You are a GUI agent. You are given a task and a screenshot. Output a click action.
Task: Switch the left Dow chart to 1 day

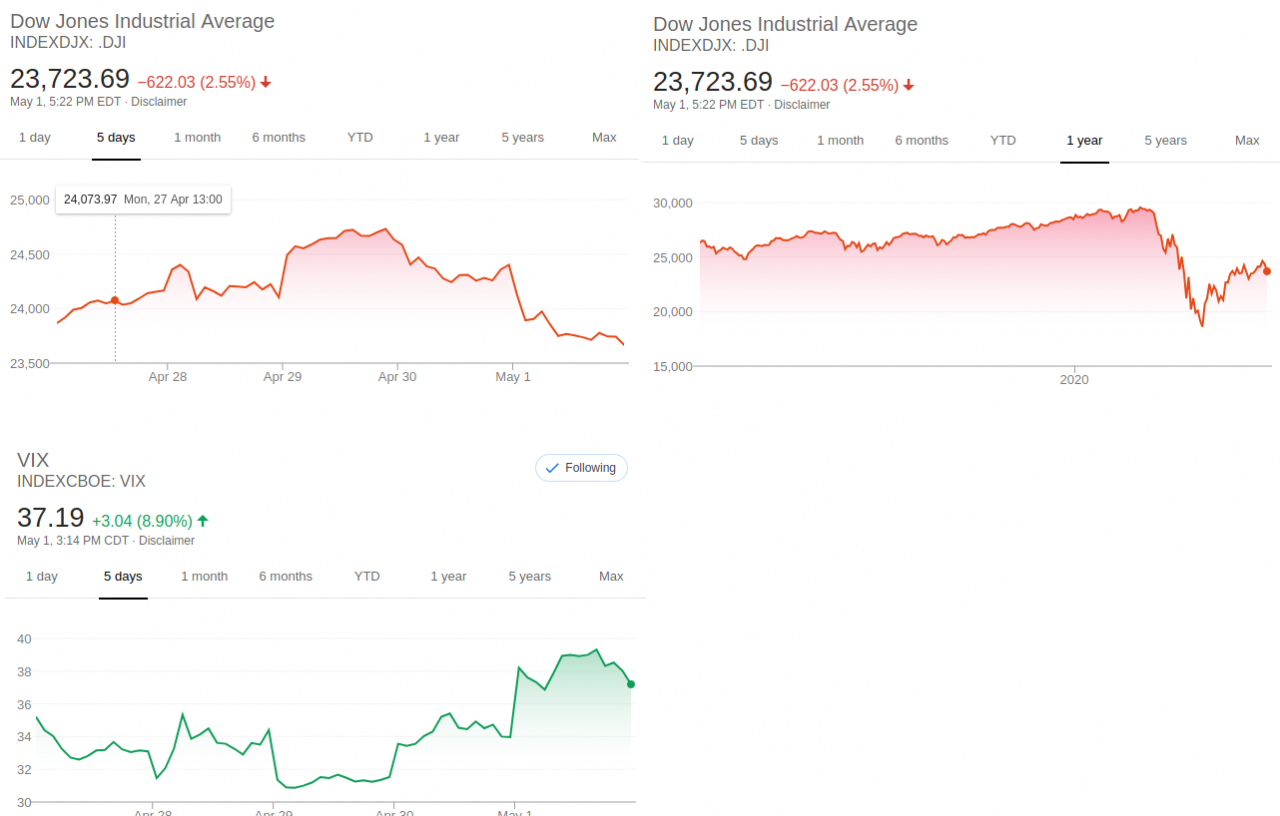coord(34,138)
